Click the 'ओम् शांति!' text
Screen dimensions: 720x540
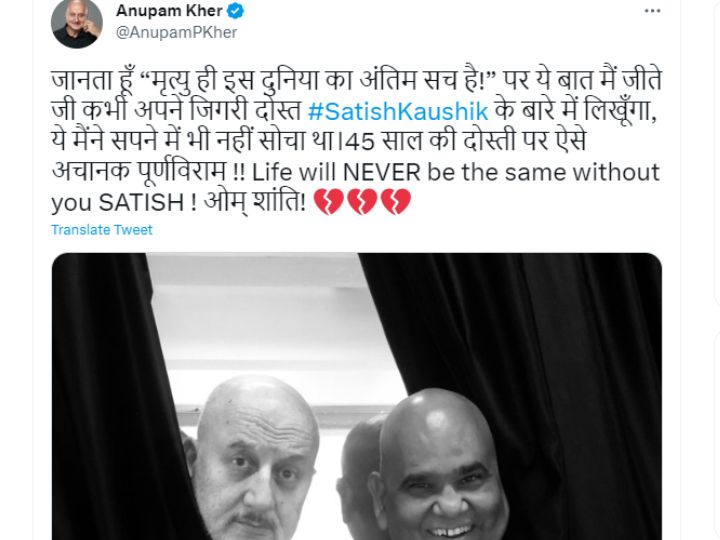(255, 201)
